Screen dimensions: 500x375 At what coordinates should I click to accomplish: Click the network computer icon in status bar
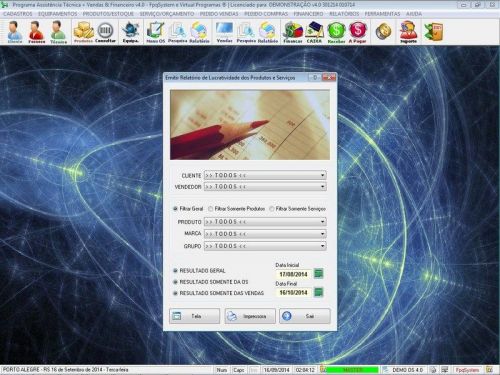445,370
